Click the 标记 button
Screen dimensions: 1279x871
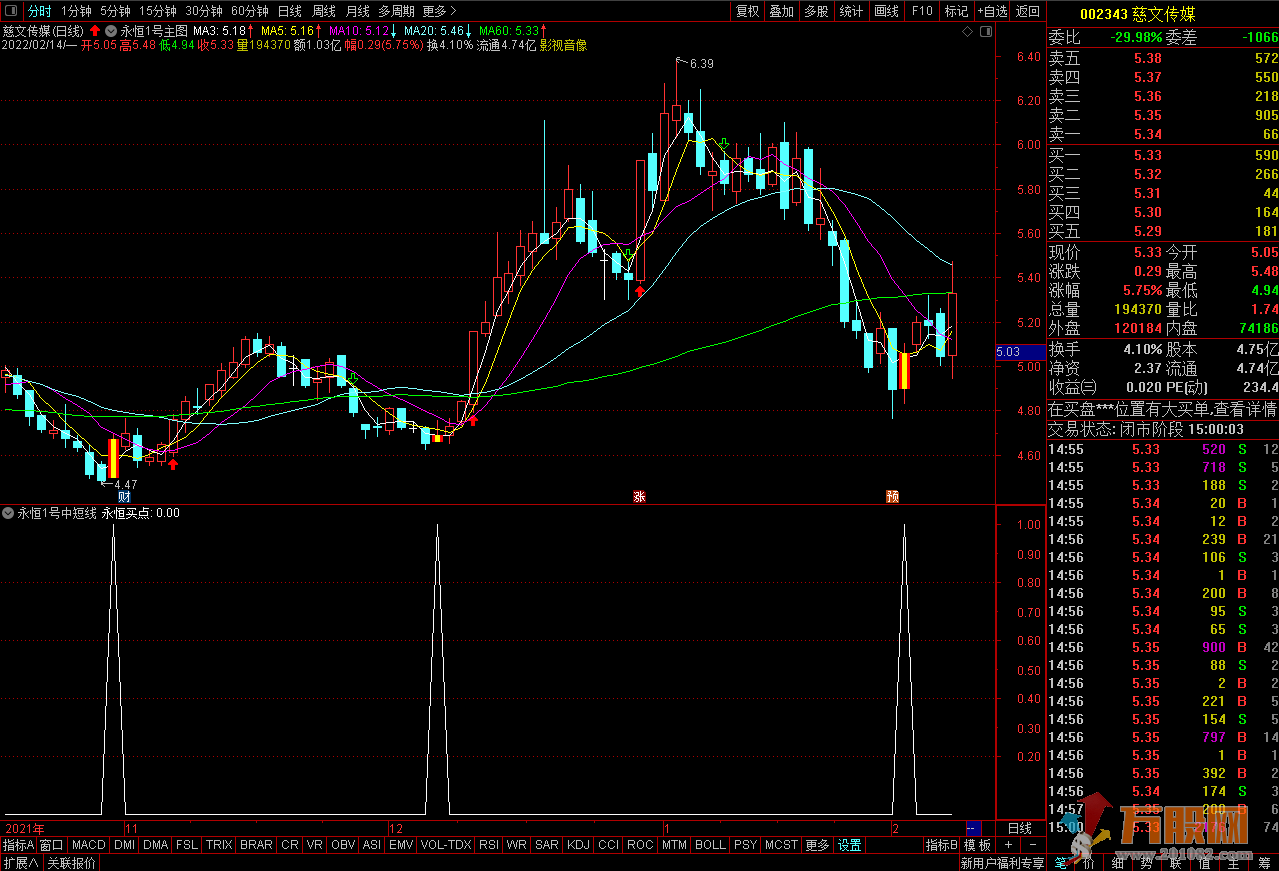957,11
